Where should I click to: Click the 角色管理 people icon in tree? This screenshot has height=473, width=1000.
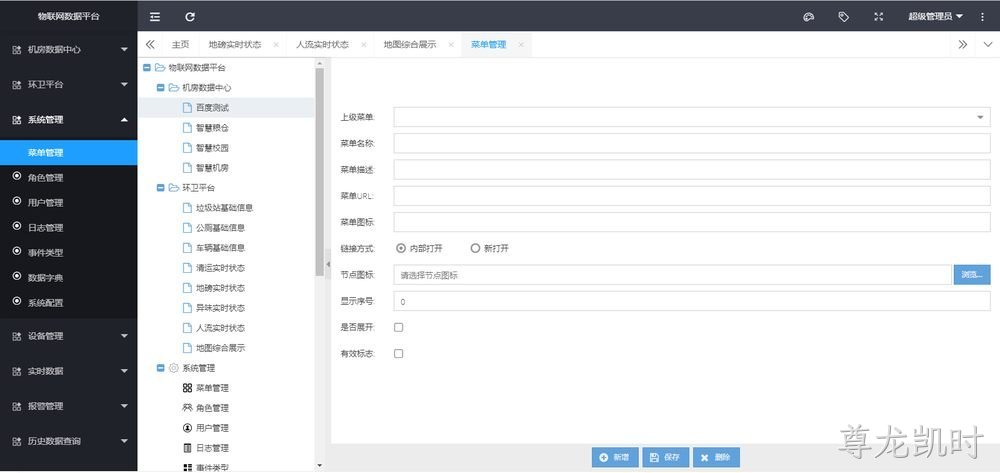188,408
